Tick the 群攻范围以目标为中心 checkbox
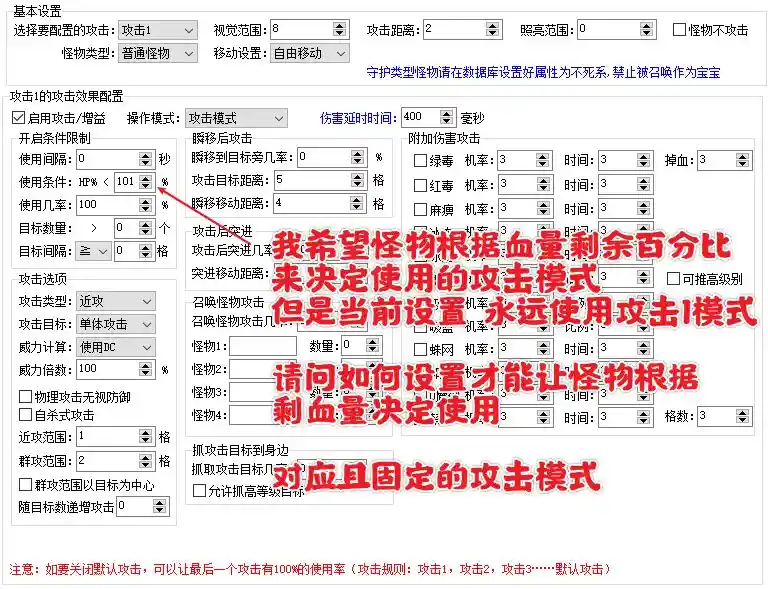Screen dimensions: 768x589 pyautogui.click(x=25, y=485)
